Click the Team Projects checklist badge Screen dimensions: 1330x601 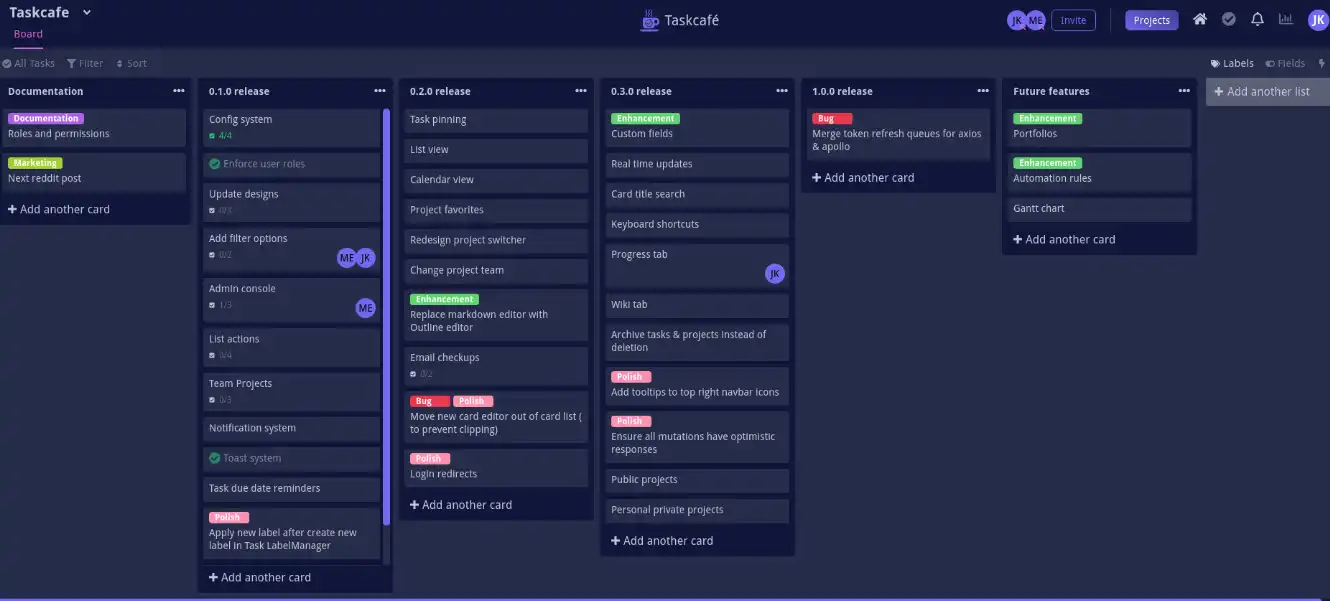tap(220, 400)
